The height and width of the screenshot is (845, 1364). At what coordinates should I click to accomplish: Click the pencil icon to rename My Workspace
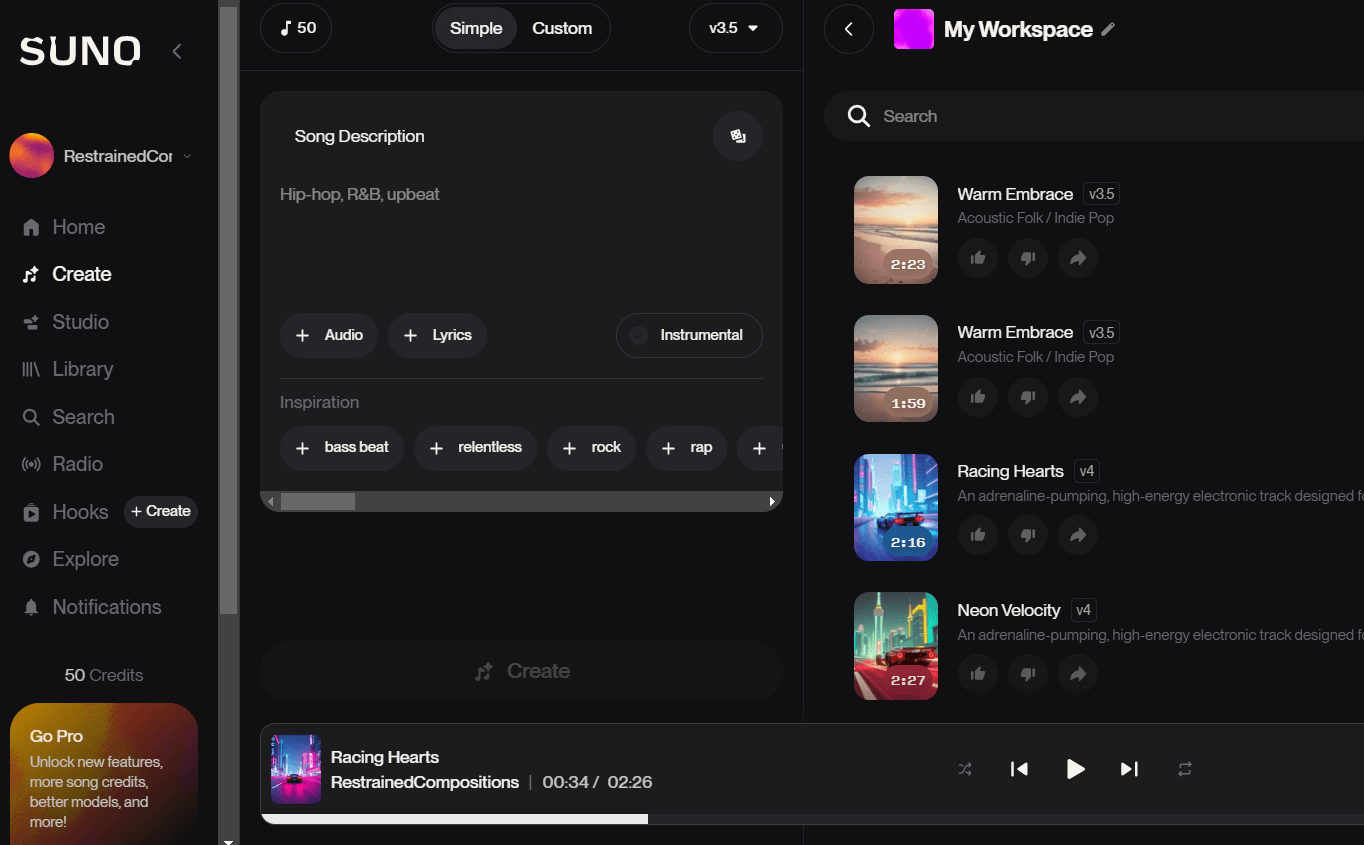point(1108,30)
